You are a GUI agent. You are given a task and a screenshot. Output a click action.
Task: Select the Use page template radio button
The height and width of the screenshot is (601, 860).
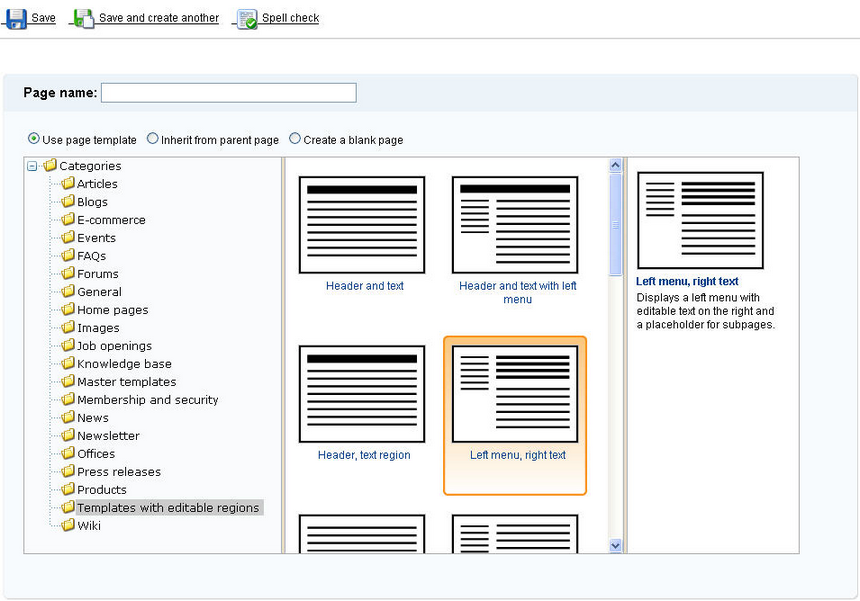coord(33,139)
